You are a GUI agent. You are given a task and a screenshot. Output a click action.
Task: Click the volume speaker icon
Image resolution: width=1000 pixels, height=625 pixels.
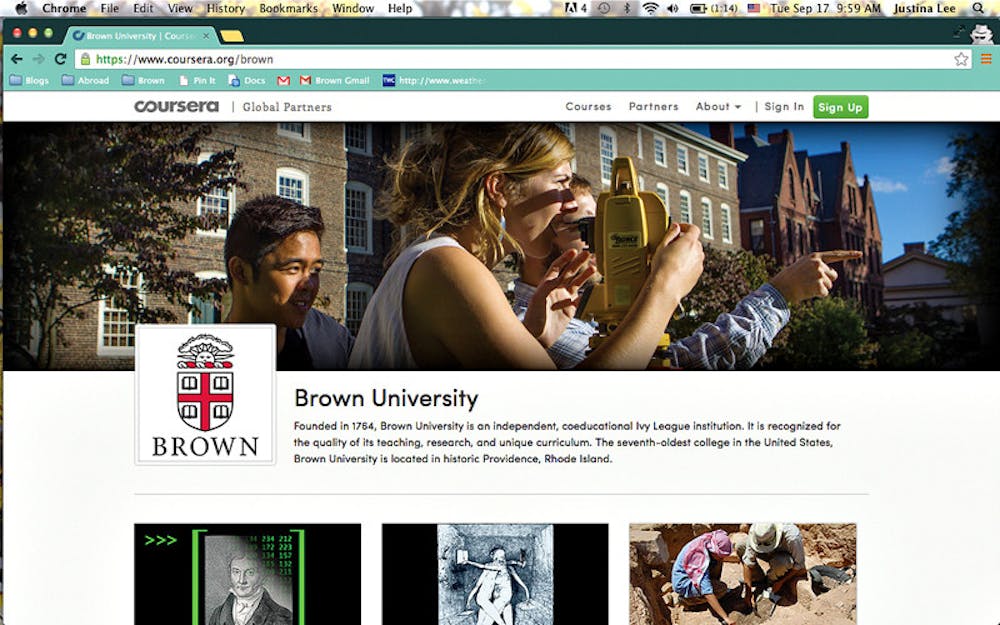click(x=672, y=8)
